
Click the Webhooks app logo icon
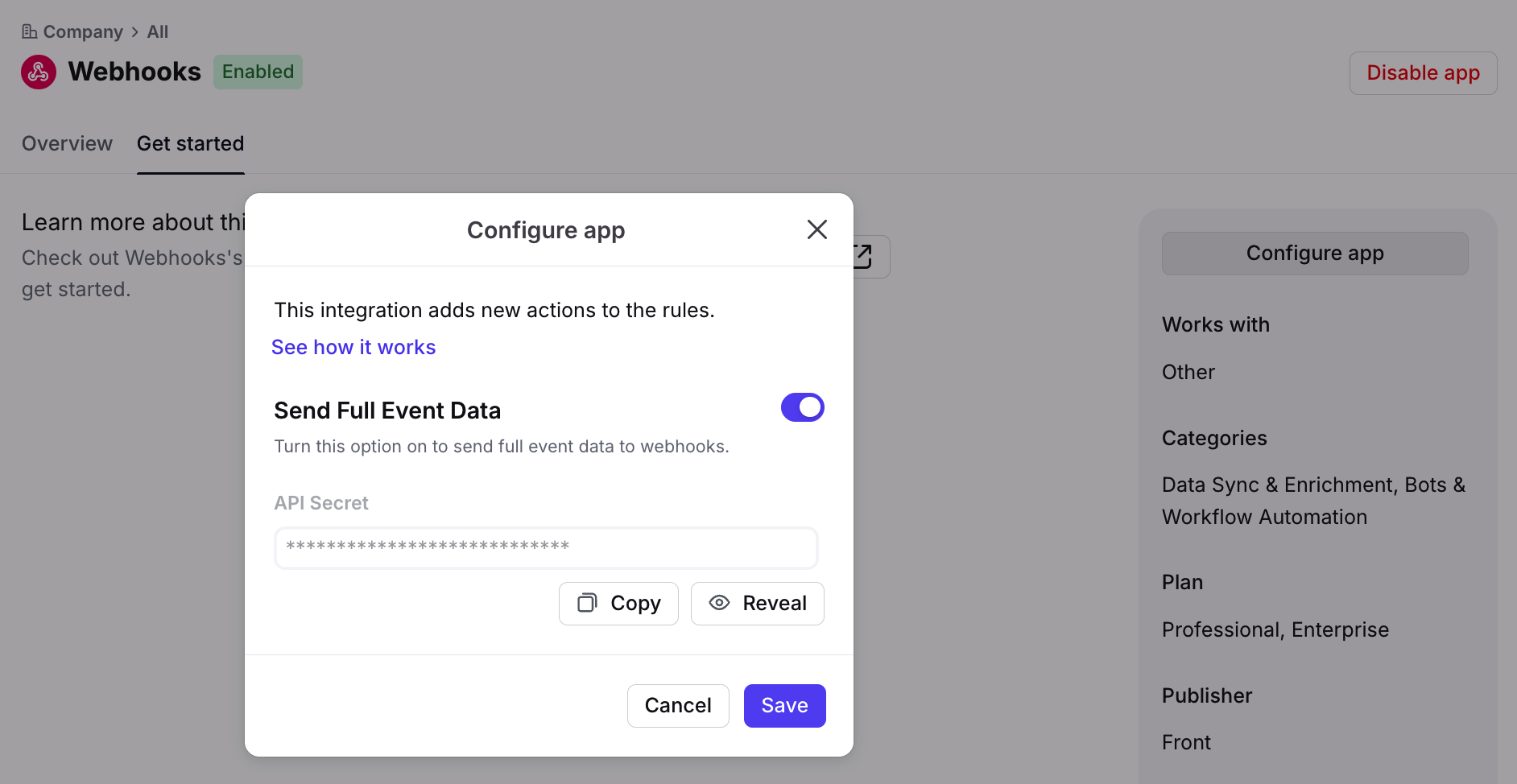[x=39, y=72]
